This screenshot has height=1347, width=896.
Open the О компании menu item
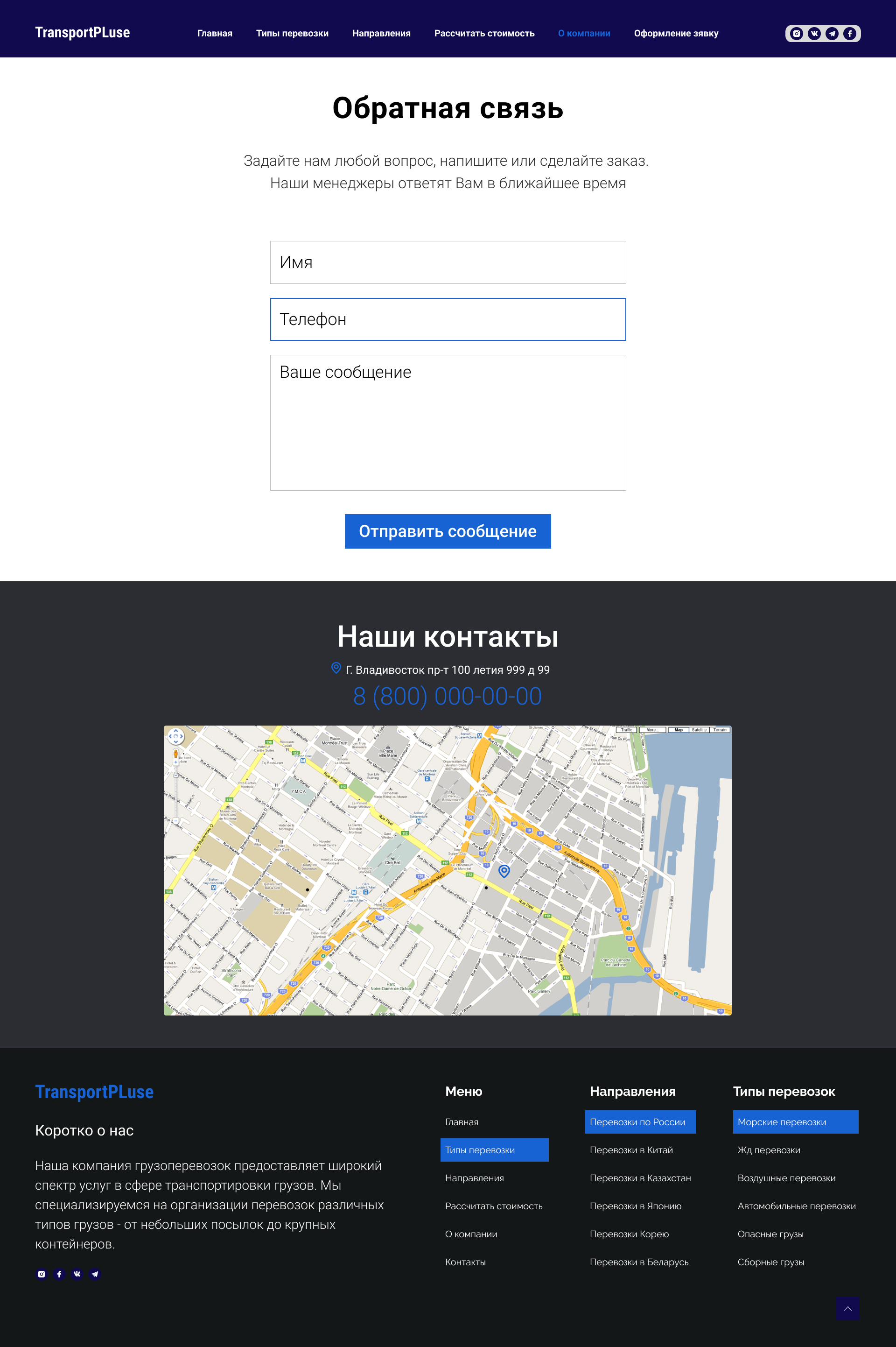(584, 33)
